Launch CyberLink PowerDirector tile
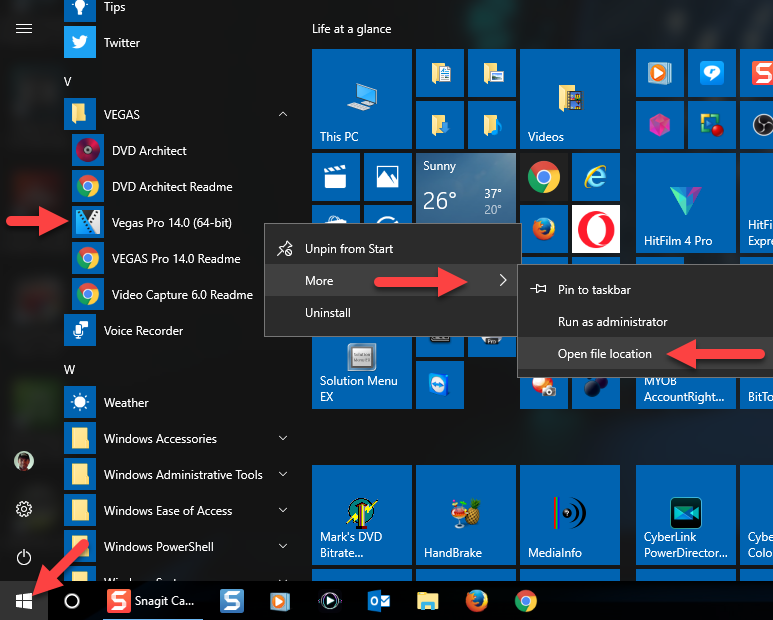773x620 pixels. [x=685, y=515]
